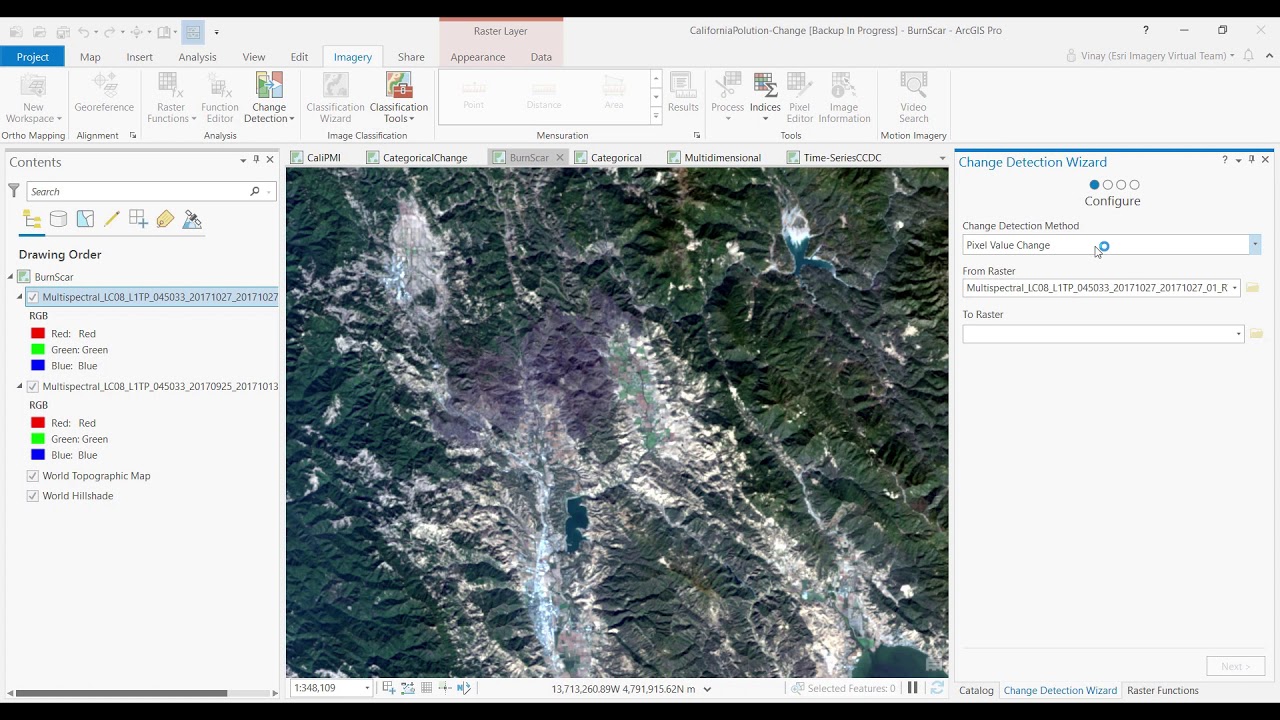Switch Contents to List By Selection

(85, 220)
